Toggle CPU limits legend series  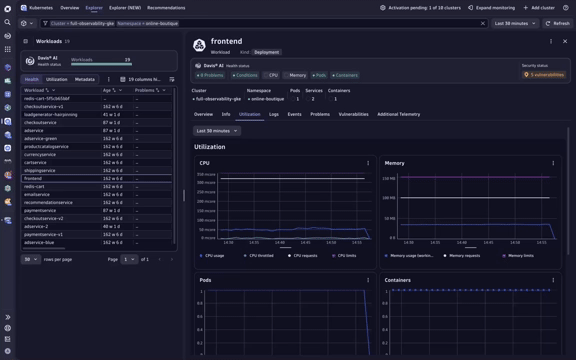point(344,256)
